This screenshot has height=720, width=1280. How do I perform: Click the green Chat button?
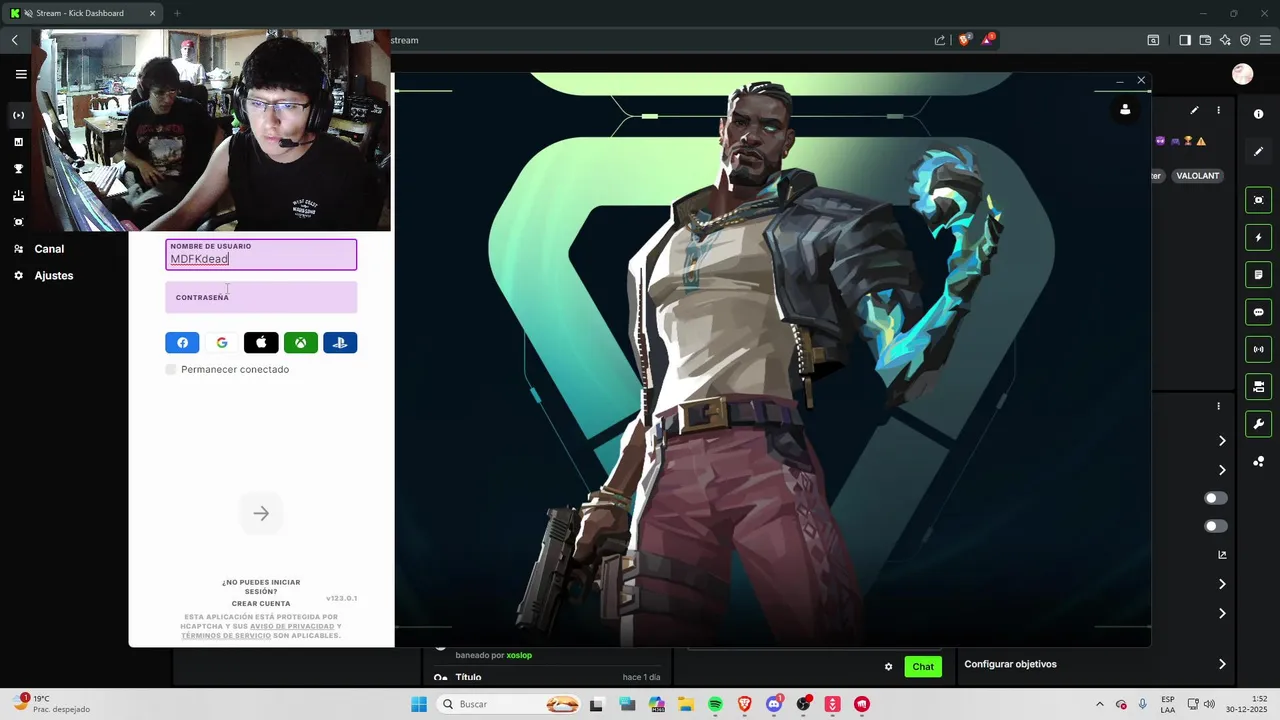click(x=923, y=667)
